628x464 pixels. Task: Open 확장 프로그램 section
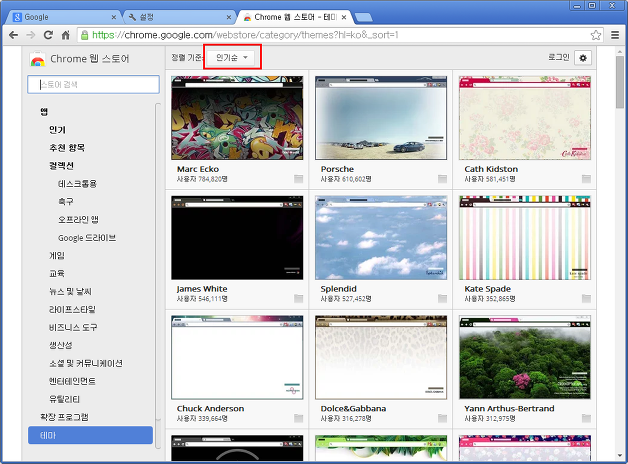pyautogui.click(x=64, y=417)
